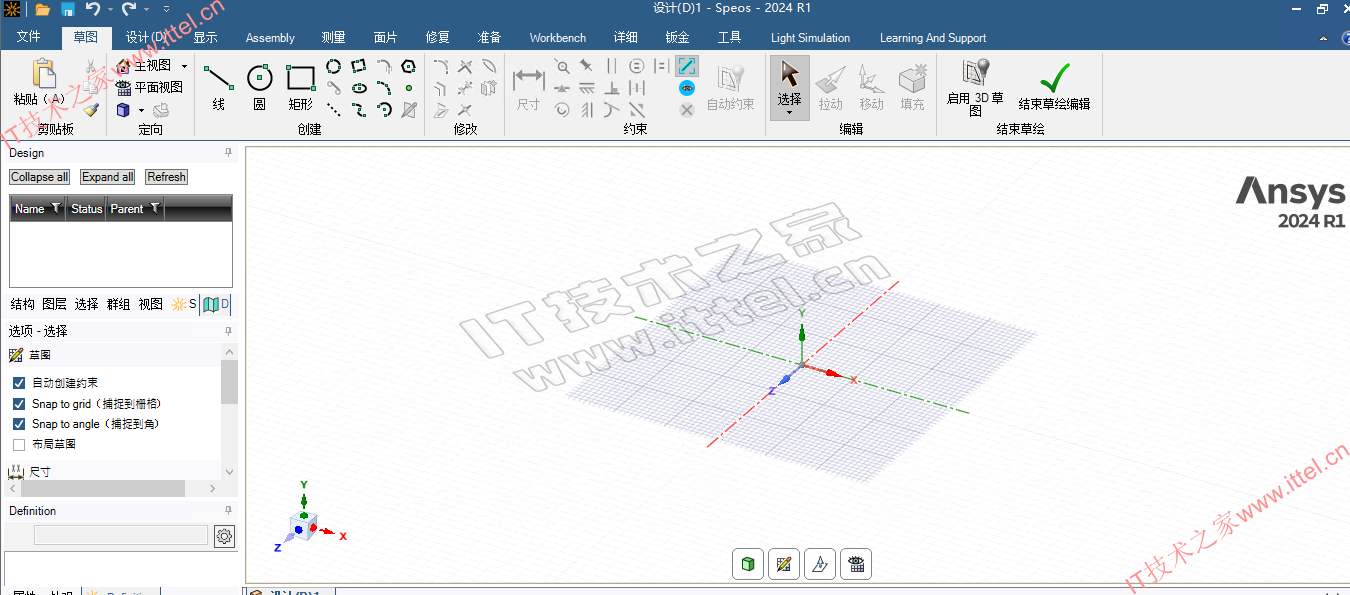Select the spline curve tool
Image resolution: width=1350 pixels, height=595 pixels.
pyautogui.click(x=359, y=110)
